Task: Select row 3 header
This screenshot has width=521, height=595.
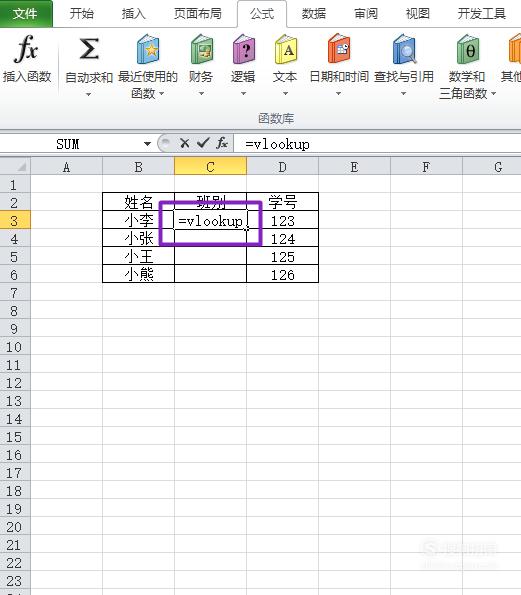Action: click(15, 220)
